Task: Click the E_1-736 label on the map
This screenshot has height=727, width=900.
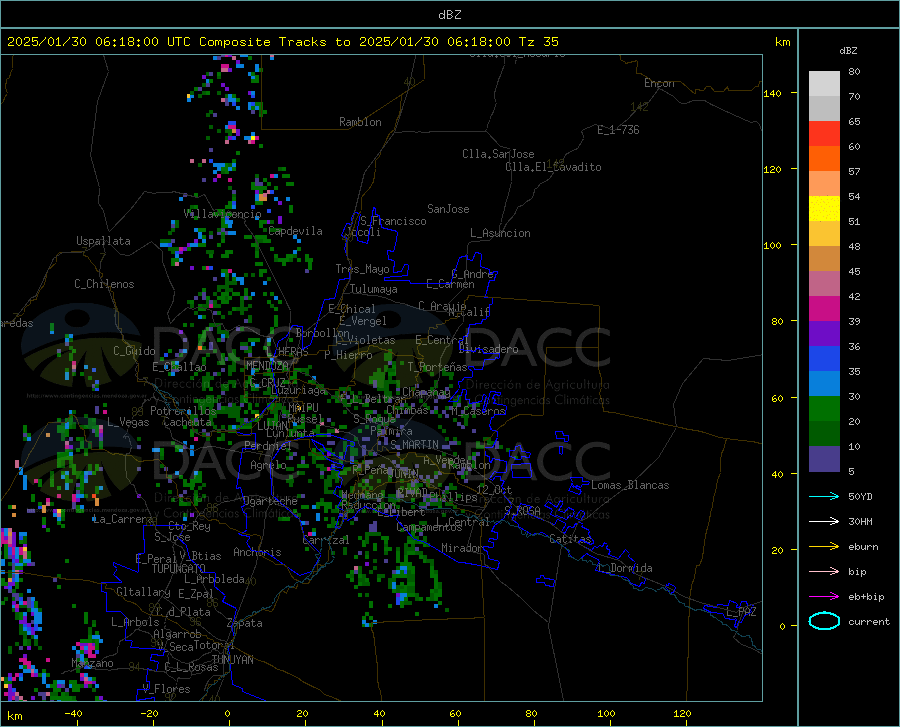Action: pos(618,130)
